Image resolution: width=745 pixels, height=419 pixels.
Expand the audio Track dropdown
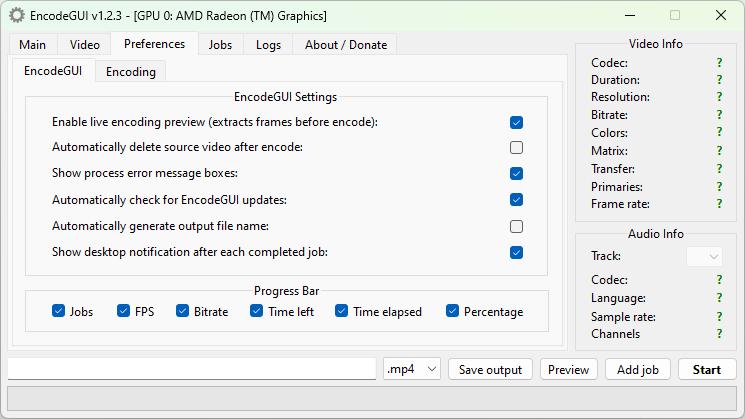coord(704,257)
